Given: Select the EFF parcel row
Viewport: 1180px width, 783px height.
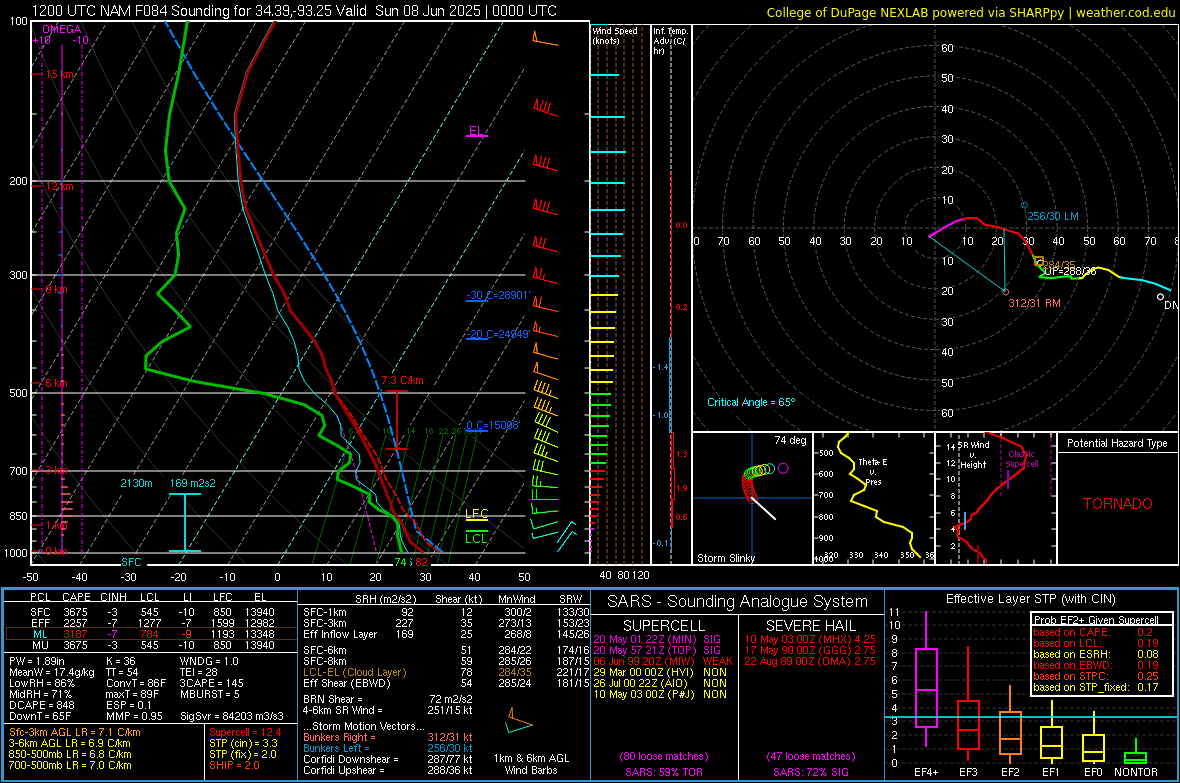Looking at the screenshot, I should coord(151,623).
